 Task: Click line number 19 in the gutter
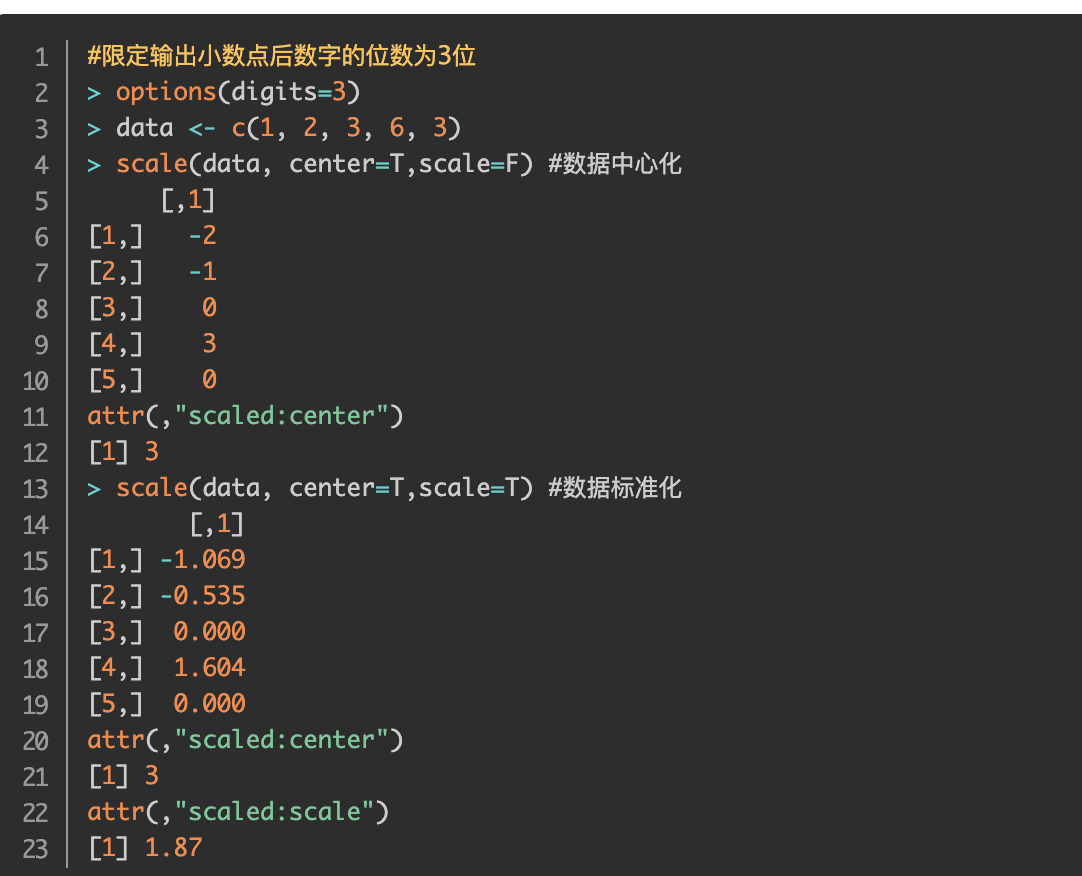35,705
